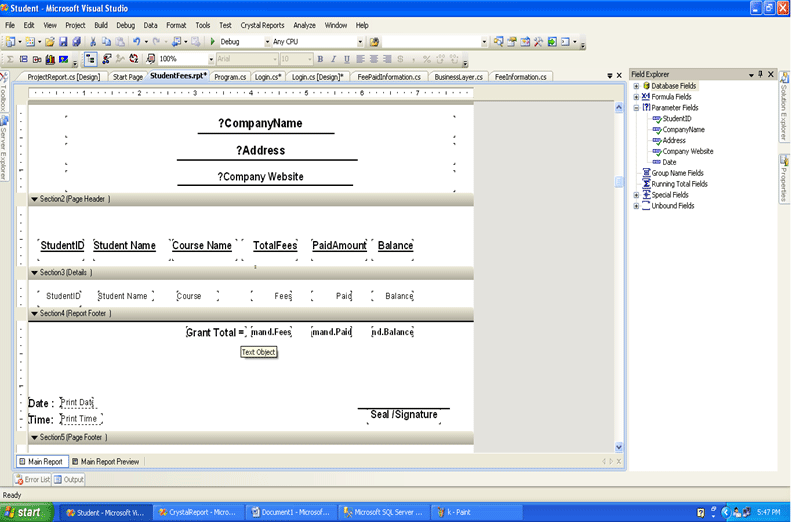Expand the Unbound Fields node
The height and width of the screenshot is (522, 791).
(636, 206)
